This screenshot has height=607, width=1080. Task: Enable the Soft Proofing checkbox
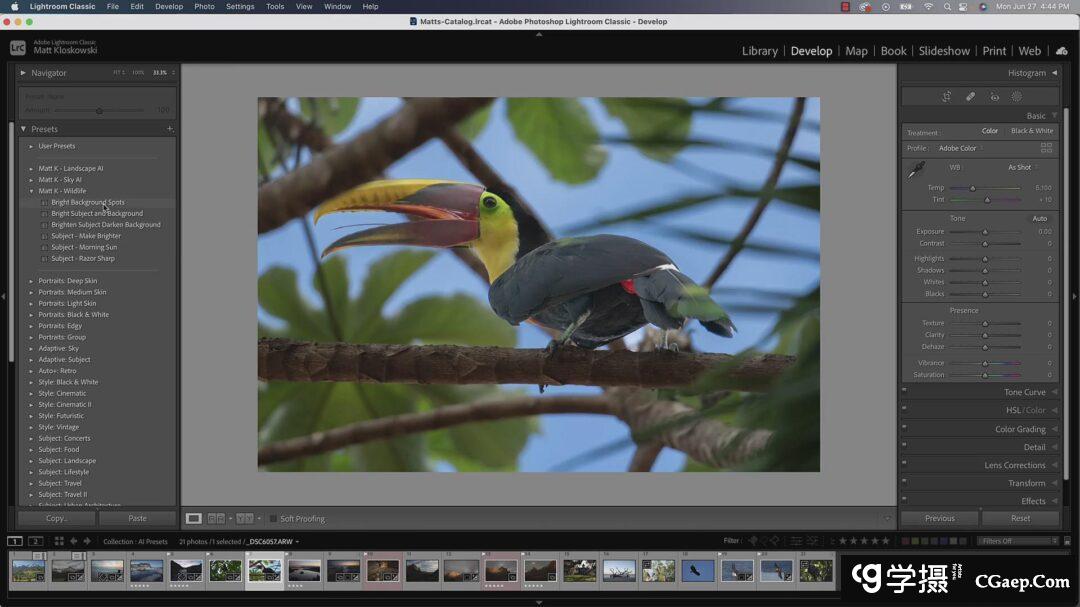click(x=273, y=519)
